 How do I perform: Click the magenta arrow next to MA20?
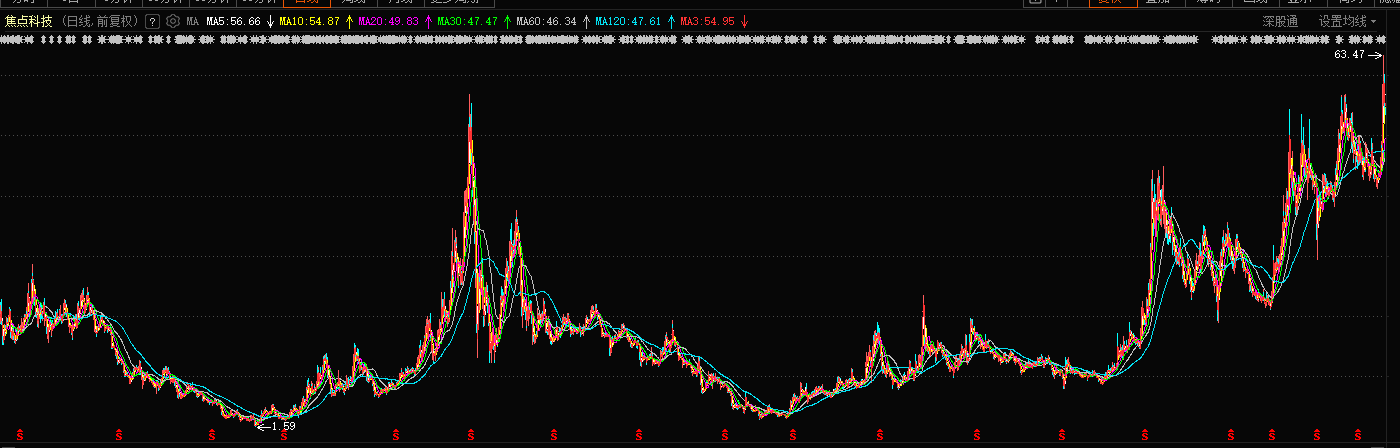(428, 21)
